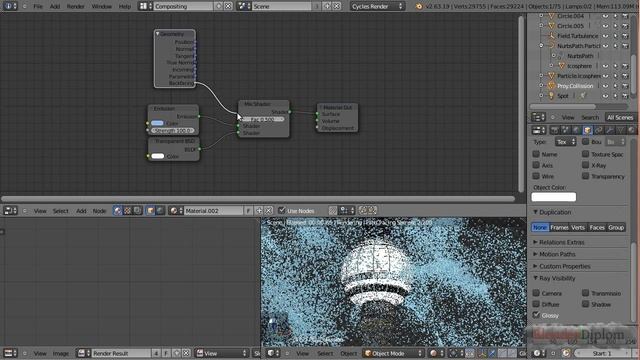This screenshot has height=360, width=640.
Task: Click the Emission node Color swatch
Action: point(157,123)
